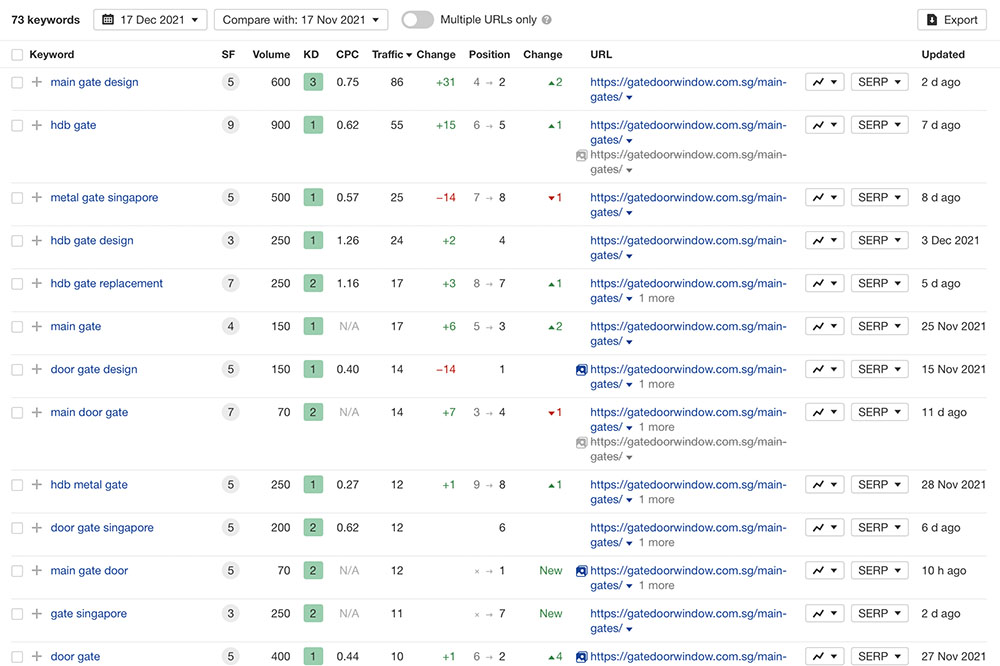Click help icon next to Multiple URLs only

pyautogui.click(x=546, y=20)
